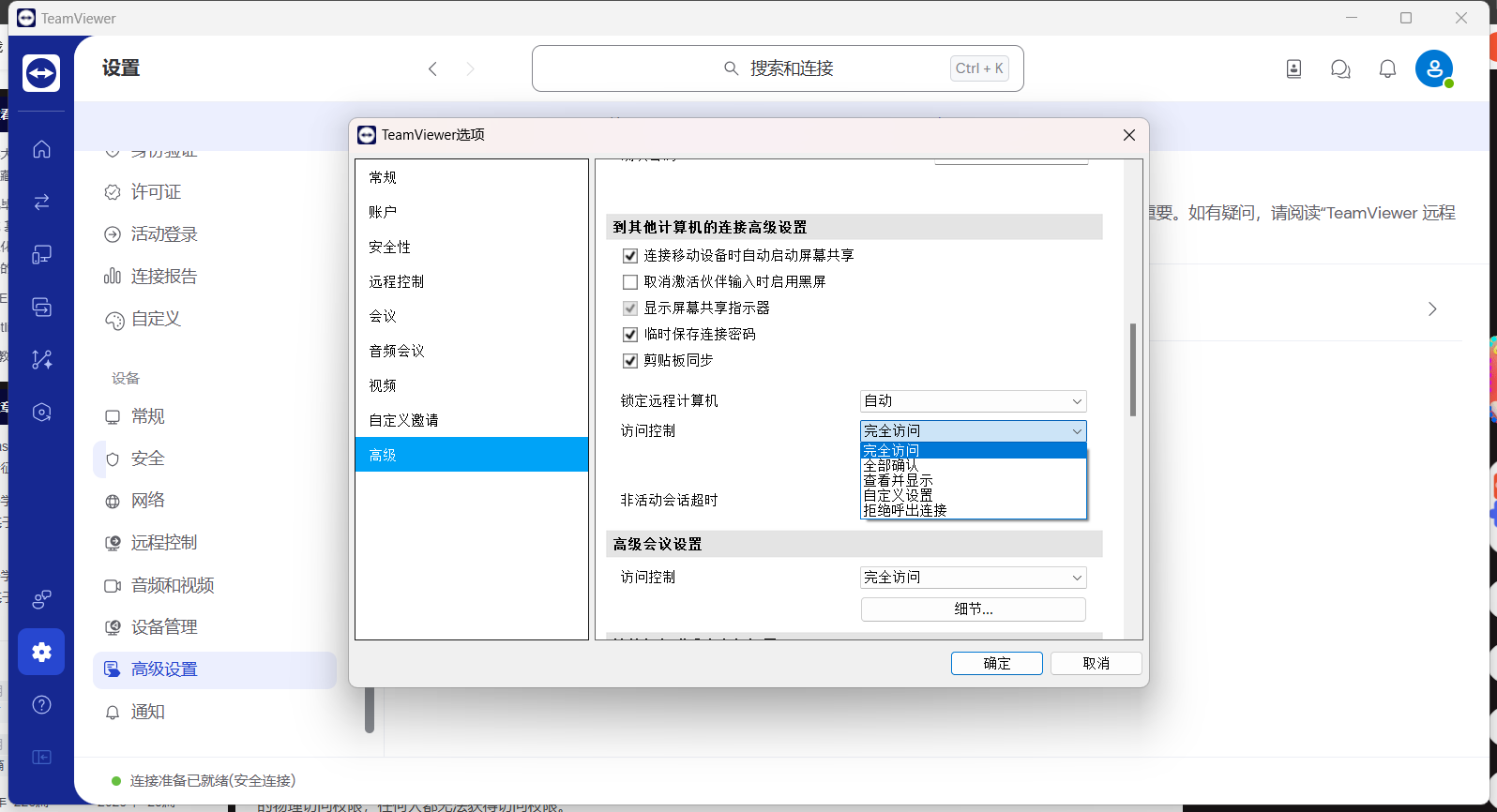Select 自定义邀请 in options dialog list

tap(472, 420)
